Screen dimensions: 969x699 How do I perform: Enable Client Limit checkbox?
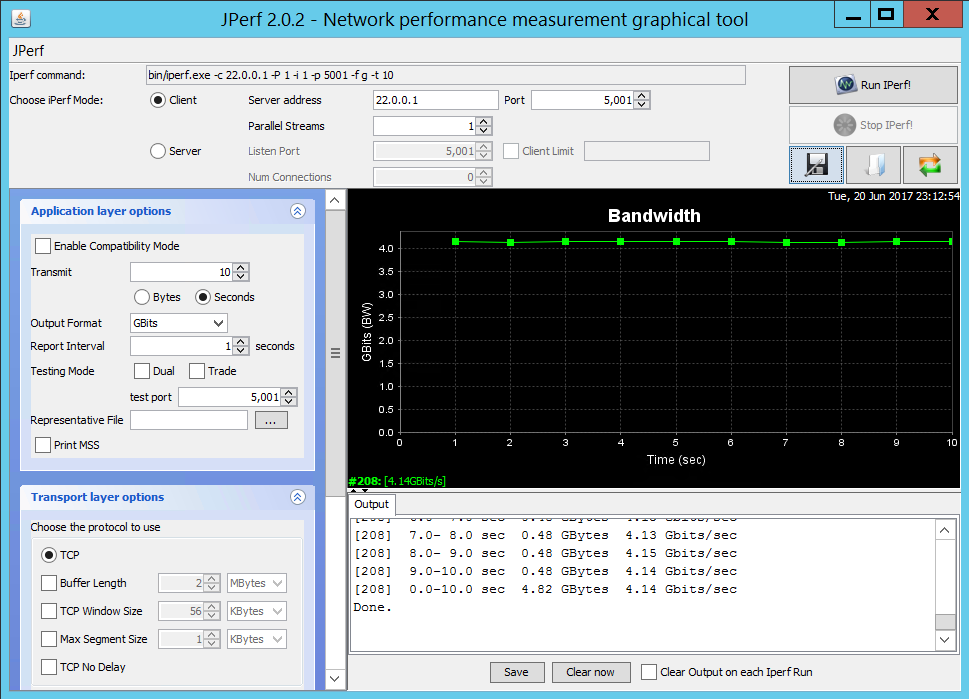pos(510,151)
